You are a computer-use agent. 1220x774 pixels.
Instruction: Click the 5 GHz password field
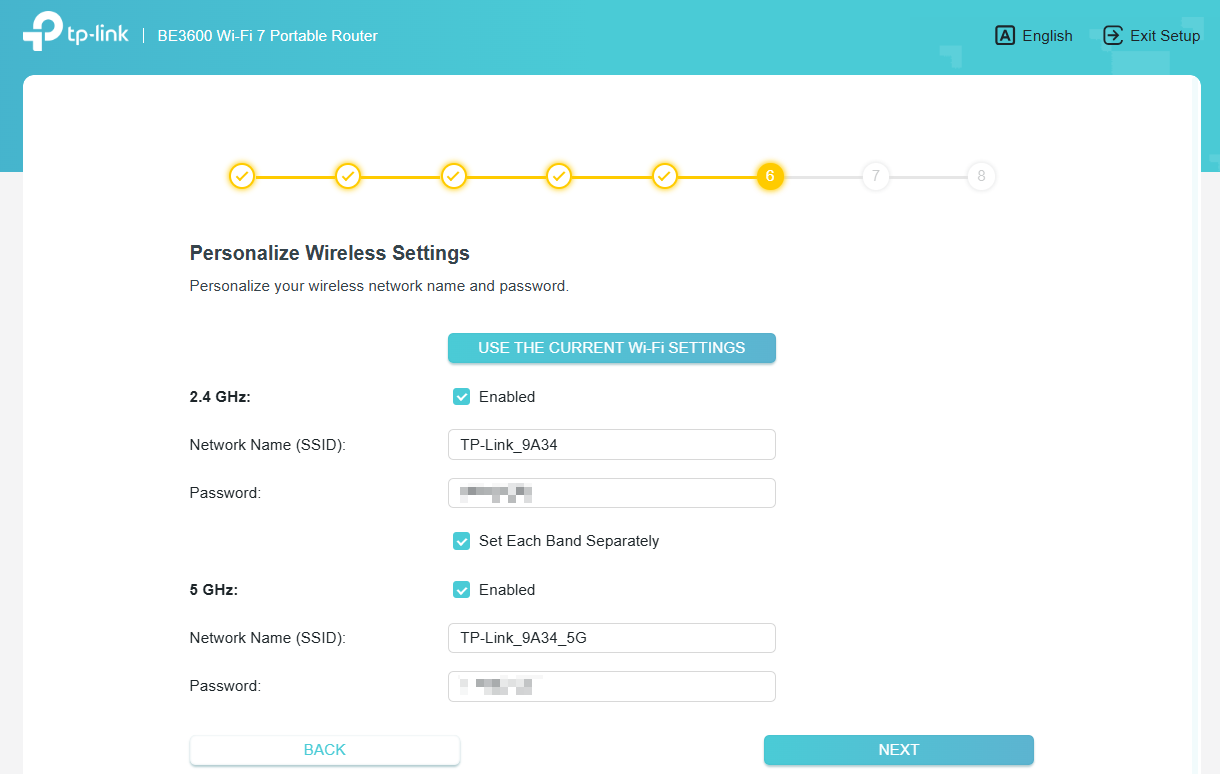click(611, 686)
